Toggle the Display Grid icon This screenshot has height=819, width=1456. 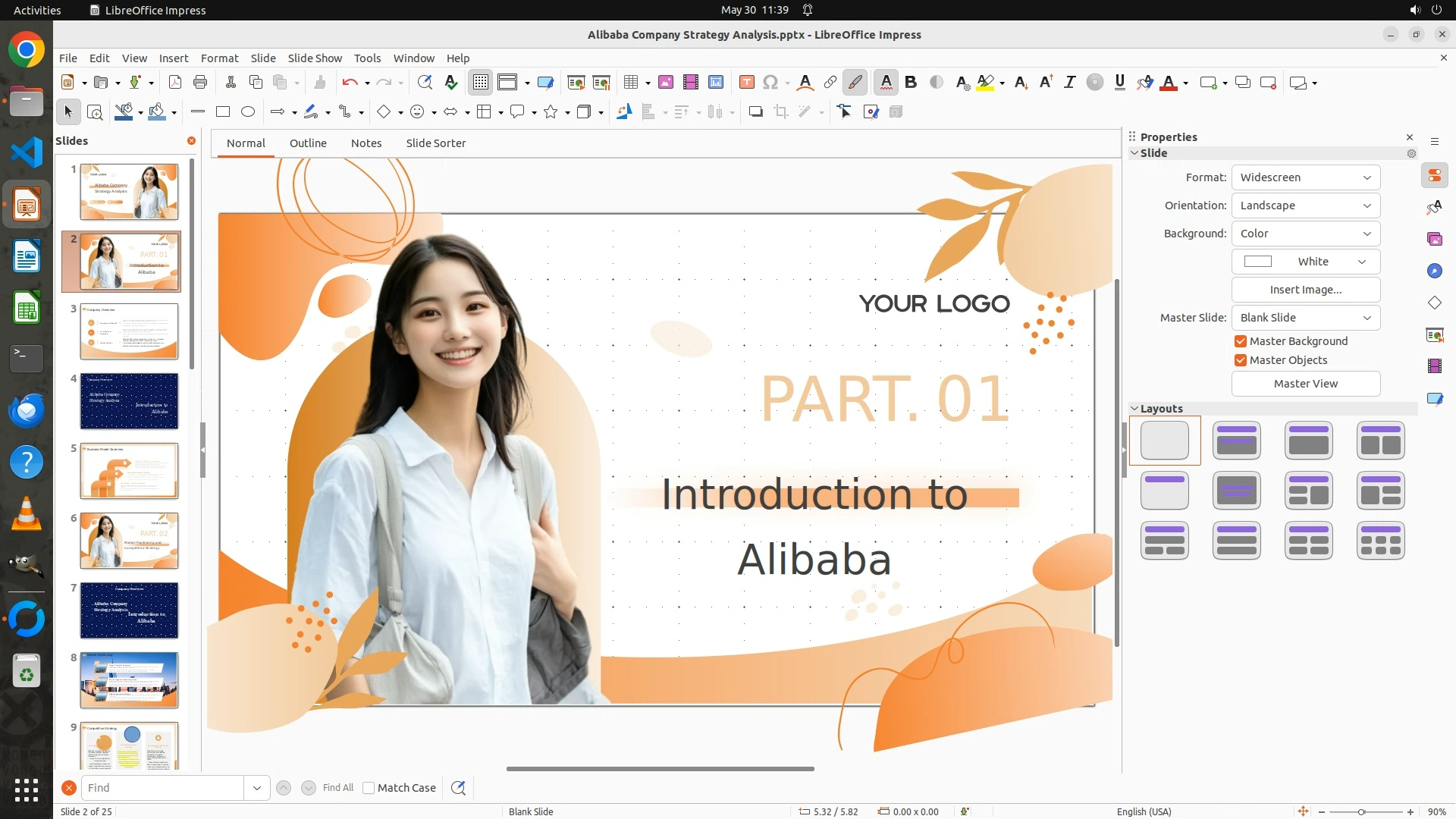[481, 83]
